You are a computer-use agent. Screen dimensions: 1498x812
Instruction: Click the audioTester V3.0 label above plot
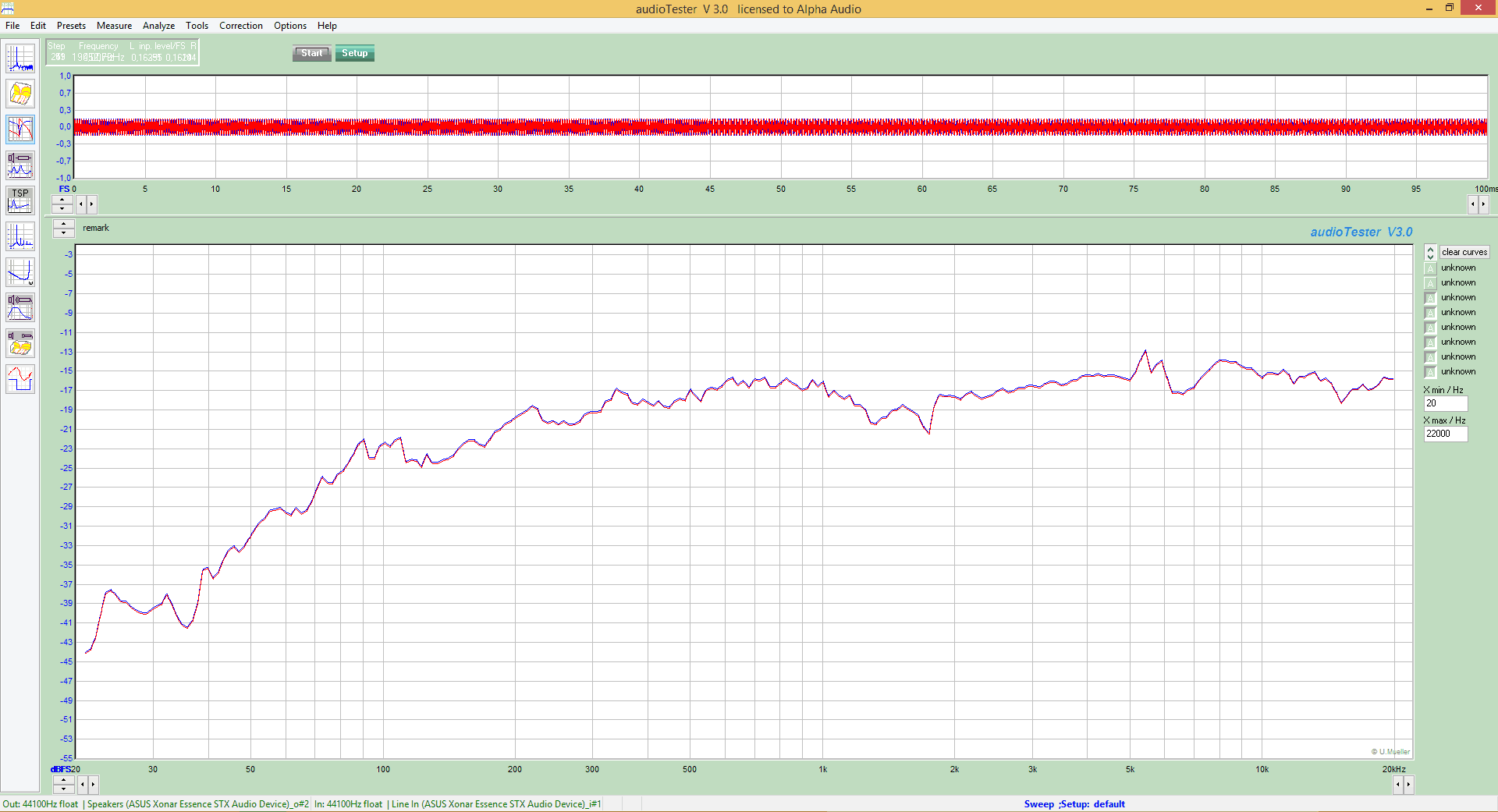(1361, 232)
